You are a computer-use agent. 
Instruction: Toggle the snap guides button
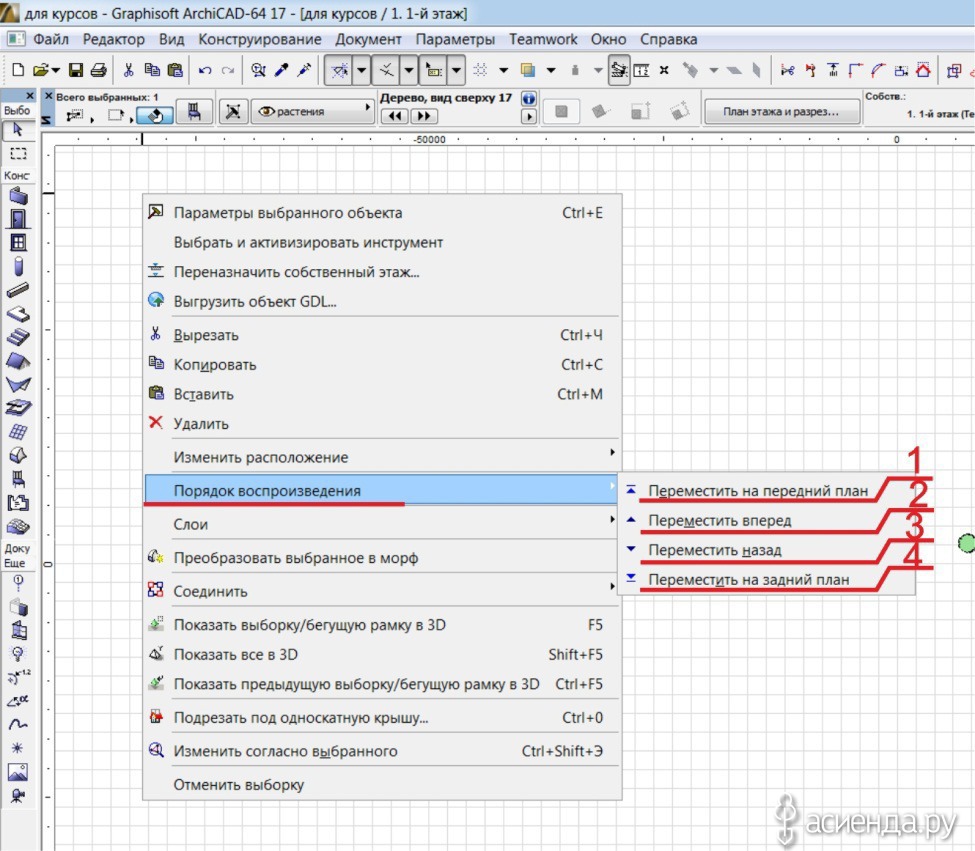[386, 70]
